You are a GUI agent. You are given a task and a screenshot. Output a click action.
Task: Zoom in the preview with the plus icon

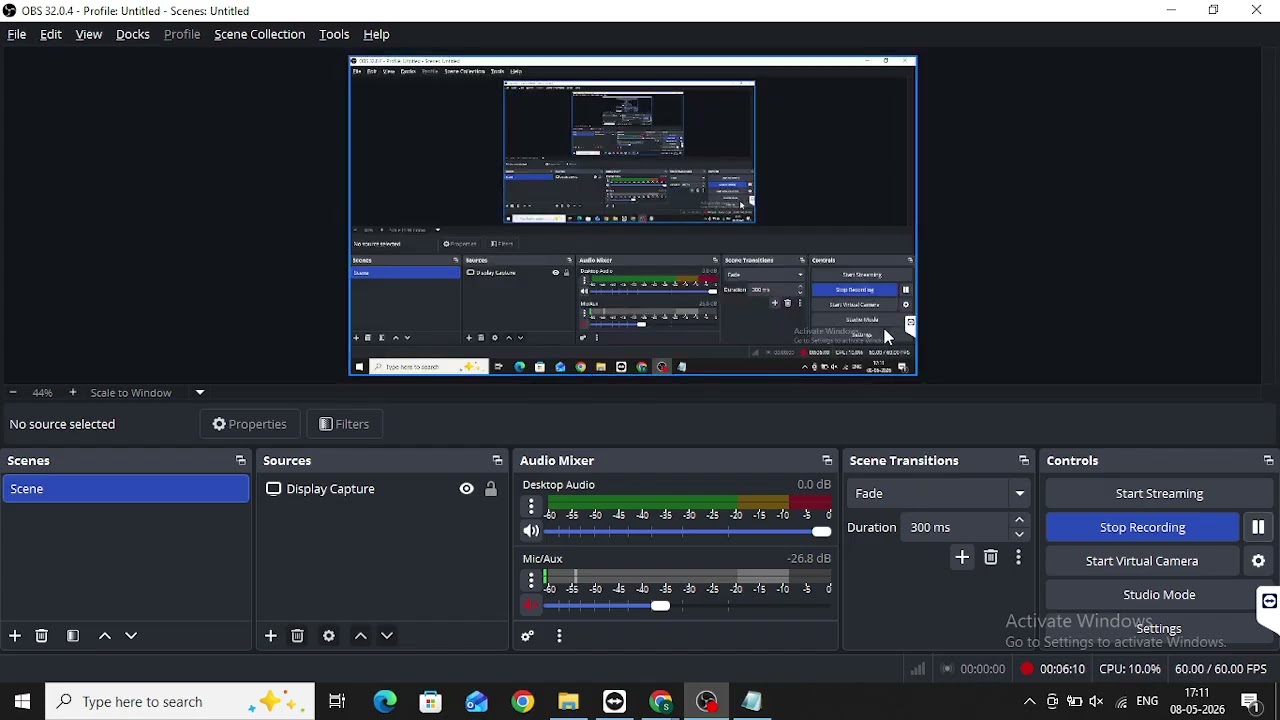(72, 393)
